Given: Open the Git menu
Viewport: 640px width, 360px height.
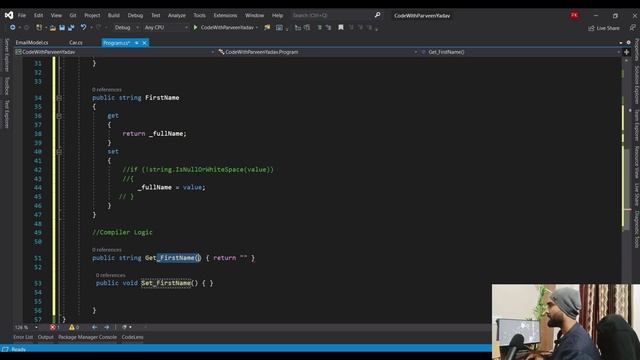Looking at the screenshot, I should pyautogui.click(x=73, y=15).
